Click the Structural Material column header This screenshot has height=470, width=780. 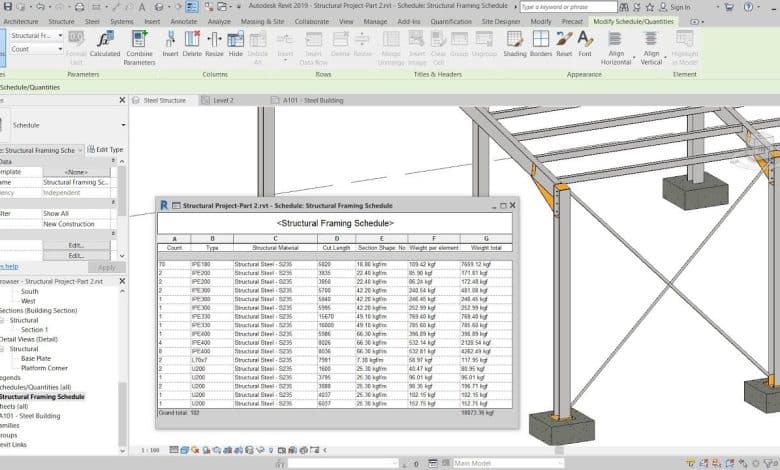(x=275, y=248)
